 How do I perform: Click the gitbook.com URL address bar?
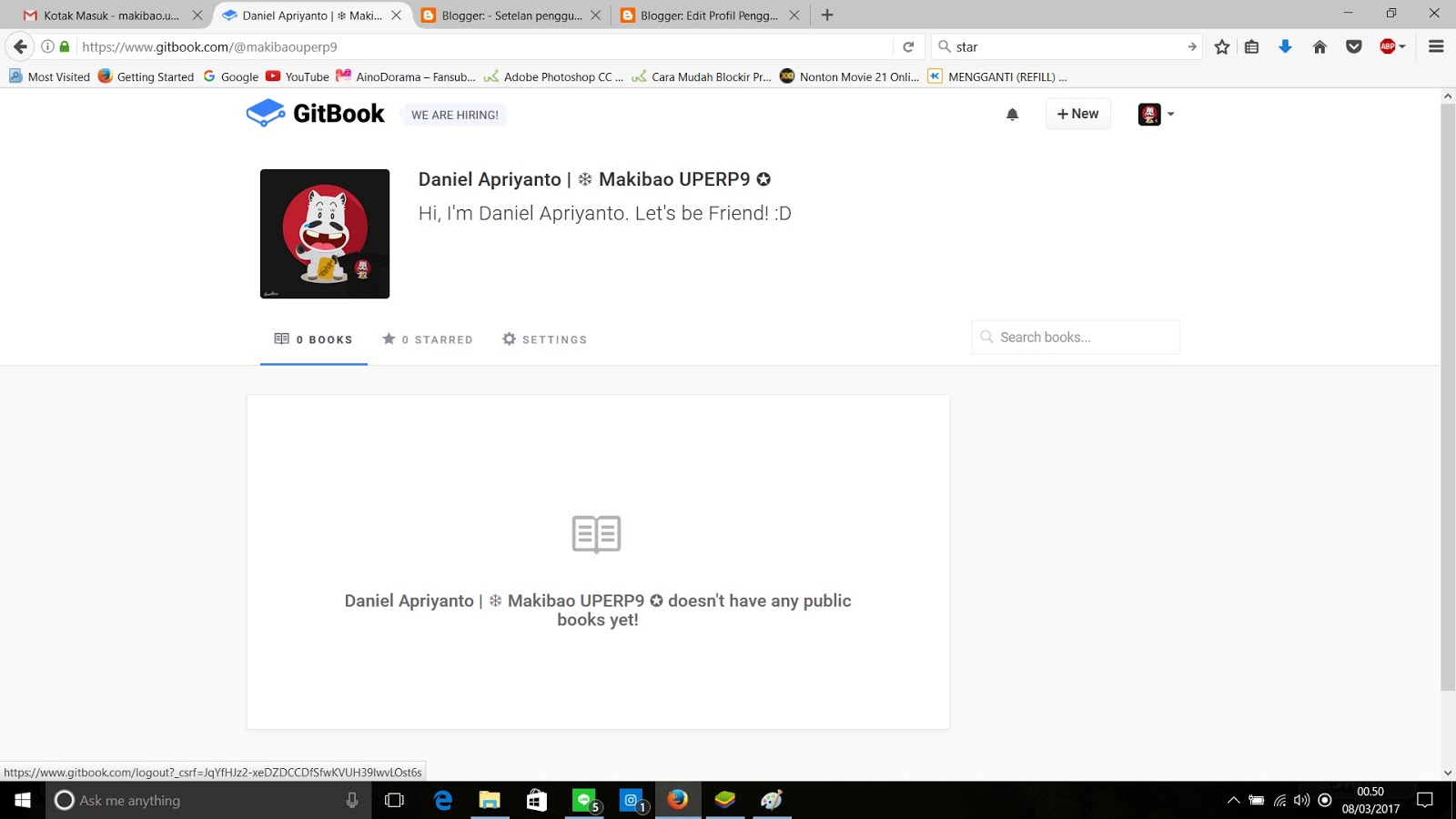[x=482, y=46]
